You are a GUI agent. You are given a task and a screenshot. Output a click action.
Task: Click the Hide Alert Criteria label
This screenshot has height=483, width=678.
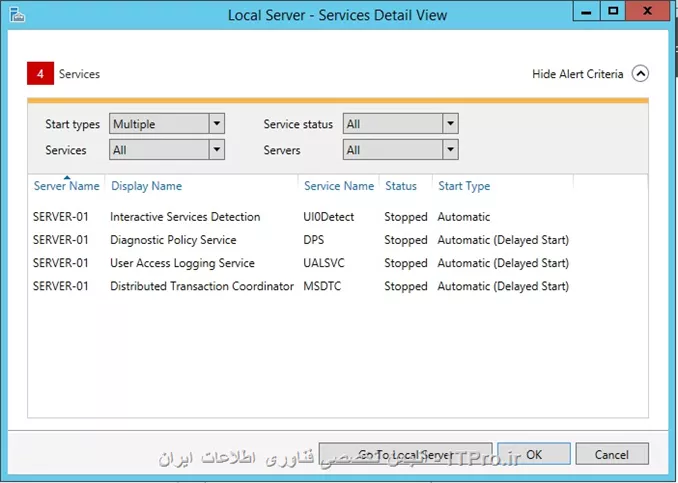(x=577, y=74)
